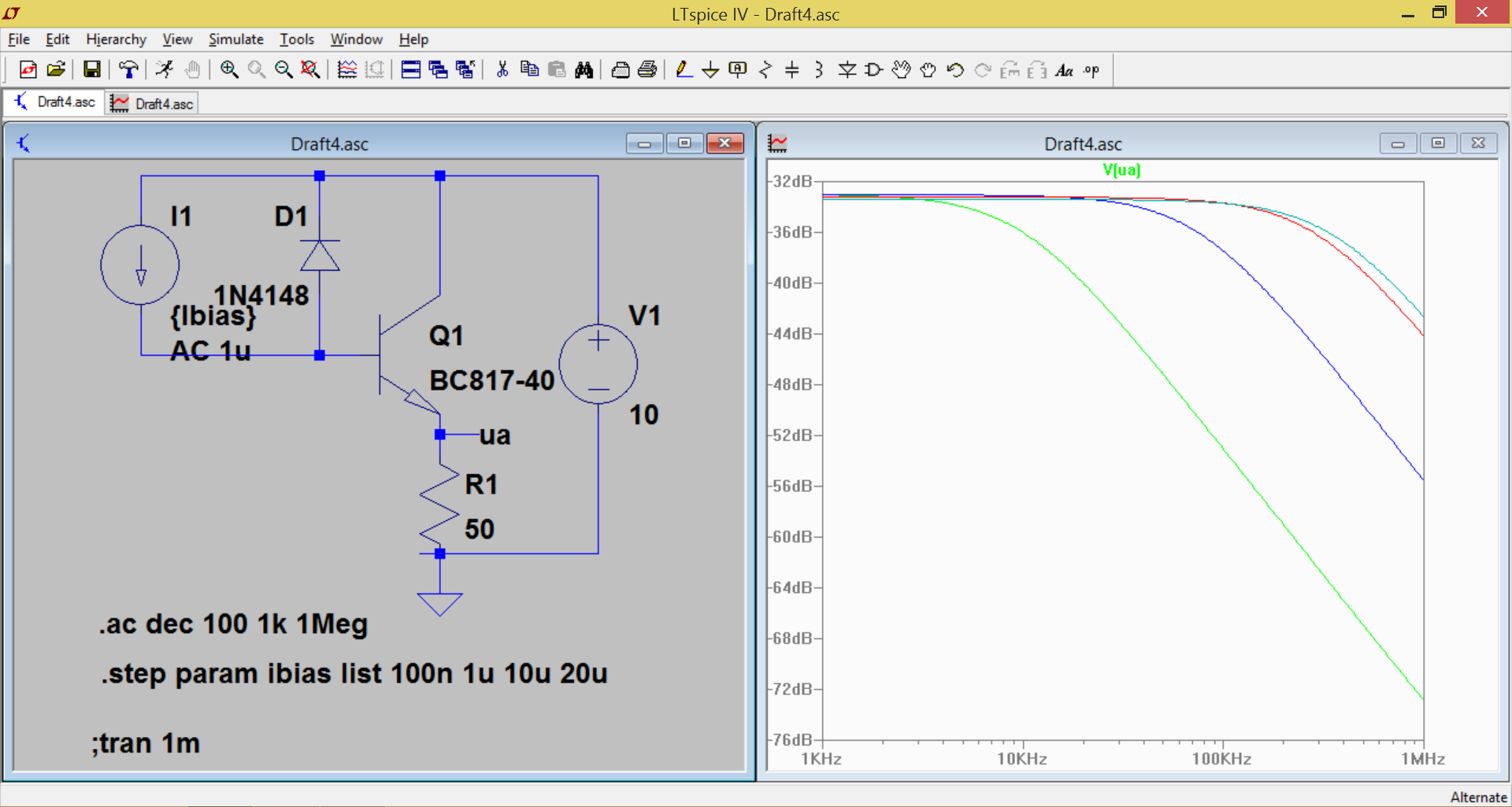Tile windows using the tile icon

click(411, 70)
